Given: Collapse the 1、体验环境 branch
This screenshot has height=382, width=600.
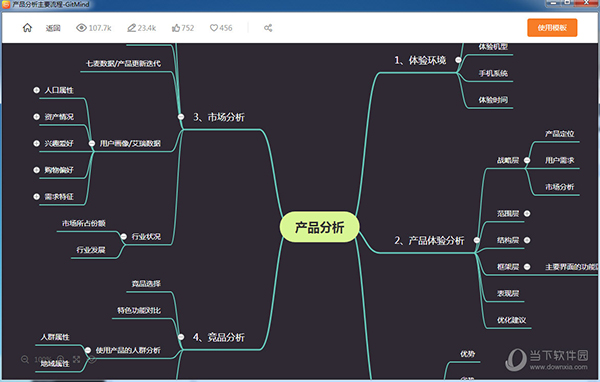Looking at the screenshot, I should (458, 60).
